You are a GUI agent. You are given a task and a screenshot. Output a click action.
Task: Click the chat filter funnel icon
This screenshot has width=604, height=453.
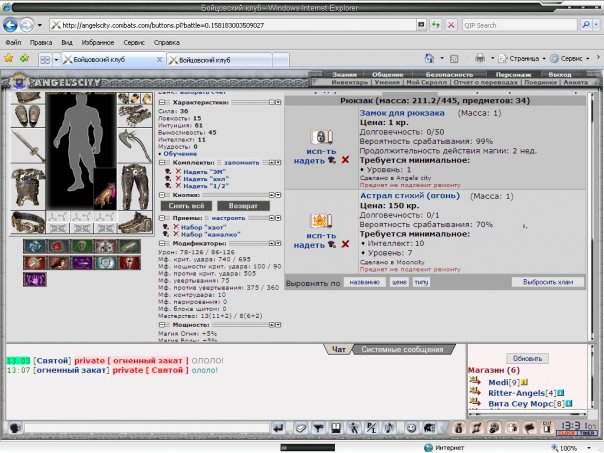[318, 428]
